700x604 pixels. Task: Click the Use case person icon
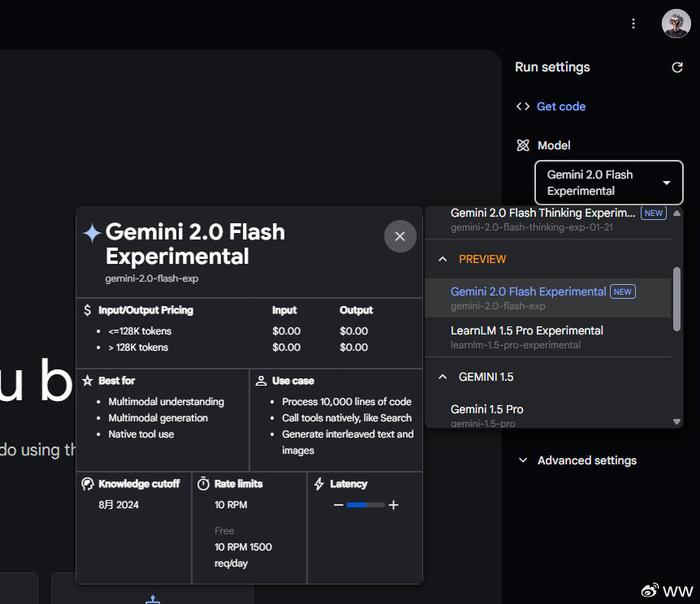[261, 381]
